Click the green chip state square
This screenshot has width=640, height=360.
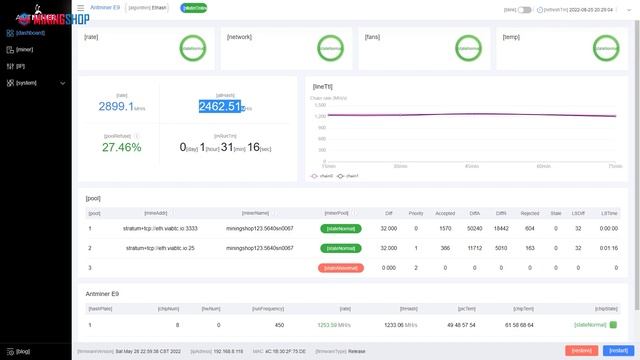click(x=613, y=325)
